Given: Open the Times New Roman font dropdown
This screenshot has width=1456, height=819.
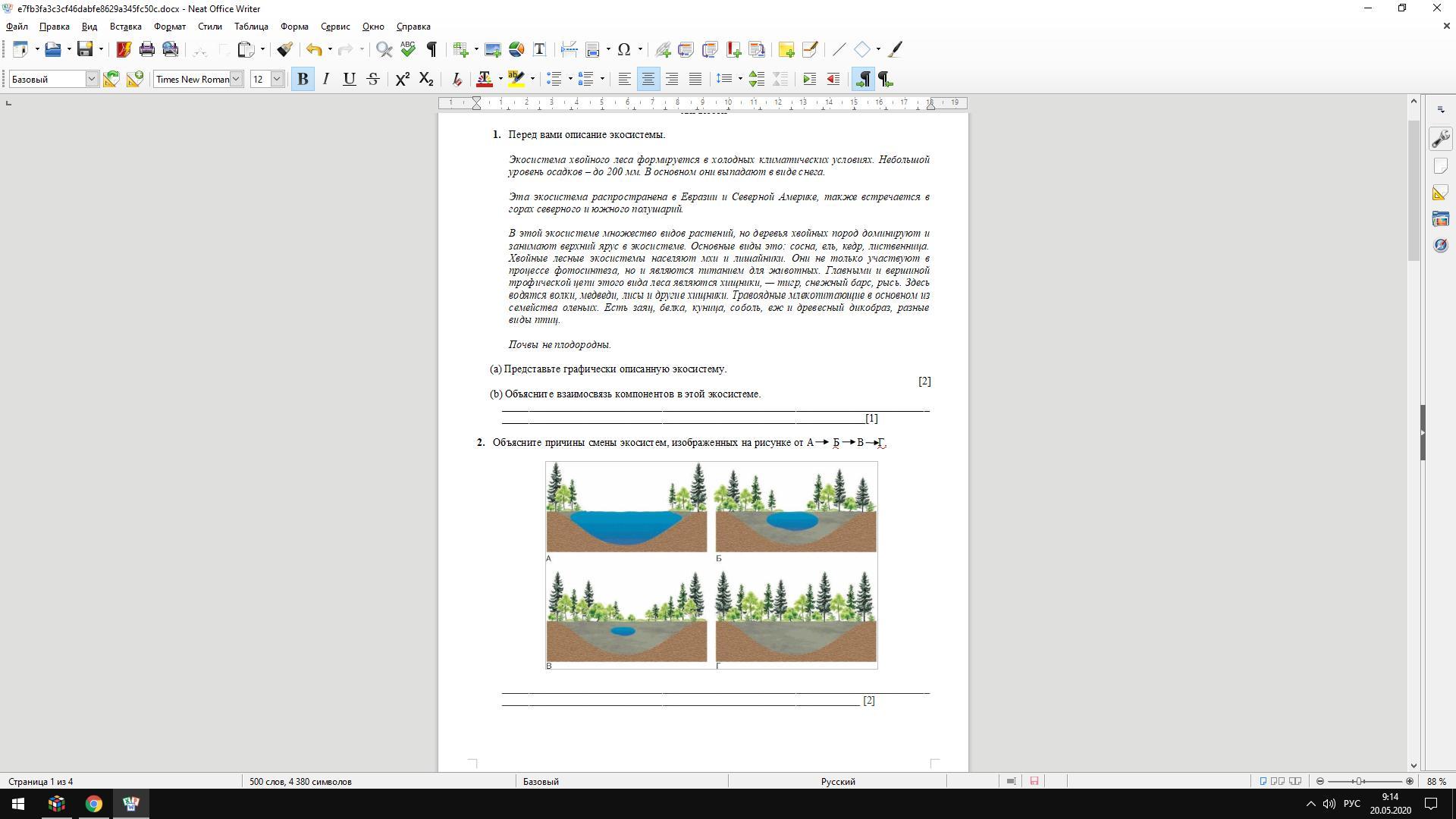Looking at the screenshot, I should click(236, 79).
